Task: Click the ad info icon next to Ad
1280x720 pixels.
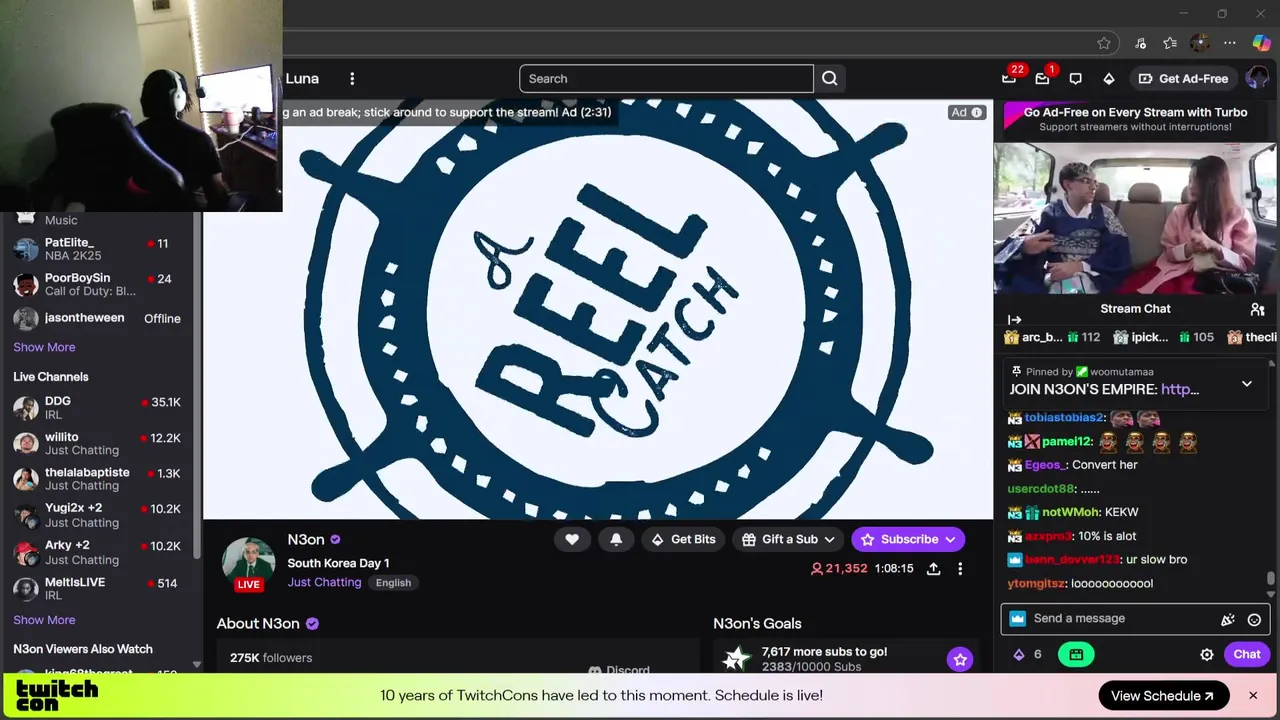Action: coord(977,112)
